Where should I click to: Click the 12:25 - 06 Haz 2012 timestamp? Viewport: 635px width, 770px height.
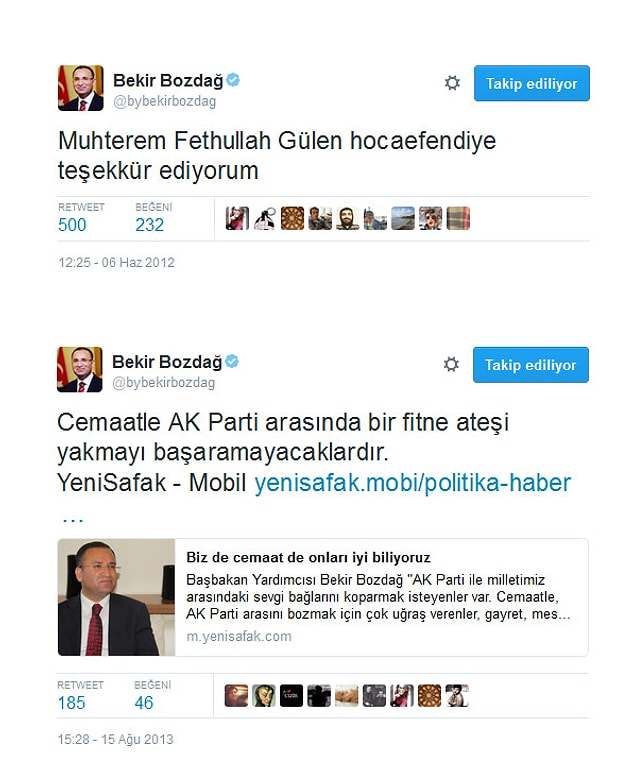pyautogui.click(x=116, y=262)
